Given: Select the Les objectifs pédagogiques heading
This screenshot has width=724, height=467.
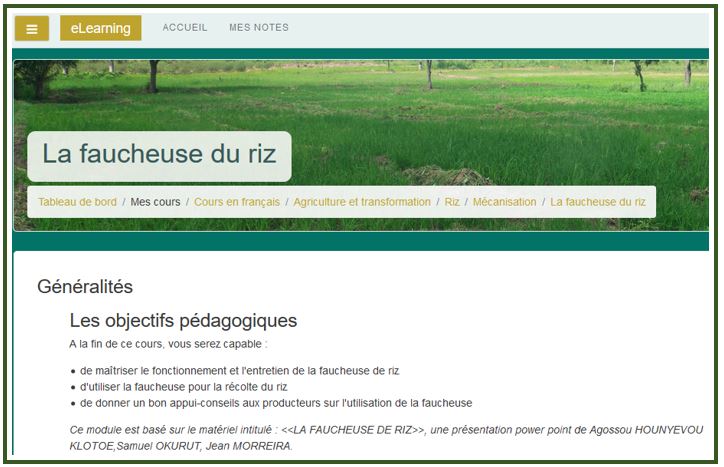Looking at the screenshot, I should [x=183, y=321].
